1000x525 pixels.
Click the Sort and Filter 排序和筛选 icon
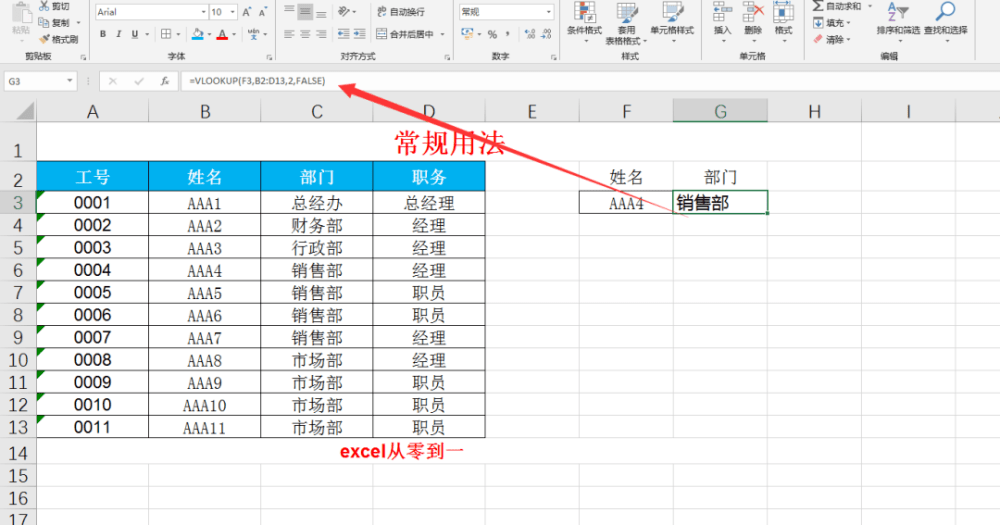tap(898, 19)
